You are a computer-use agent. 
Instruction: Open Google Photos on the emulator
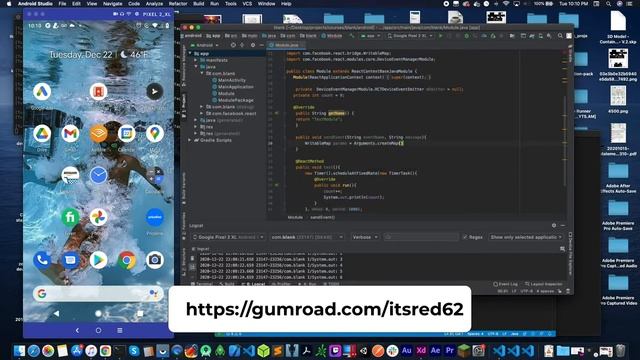click(x=98, y=217)
